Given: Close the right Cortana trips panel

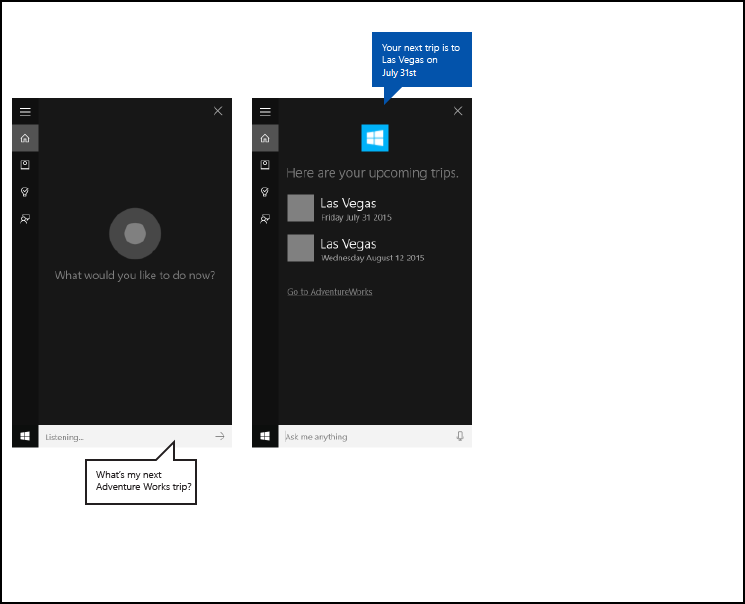Looking at the screenshot, I should [458, 111].
